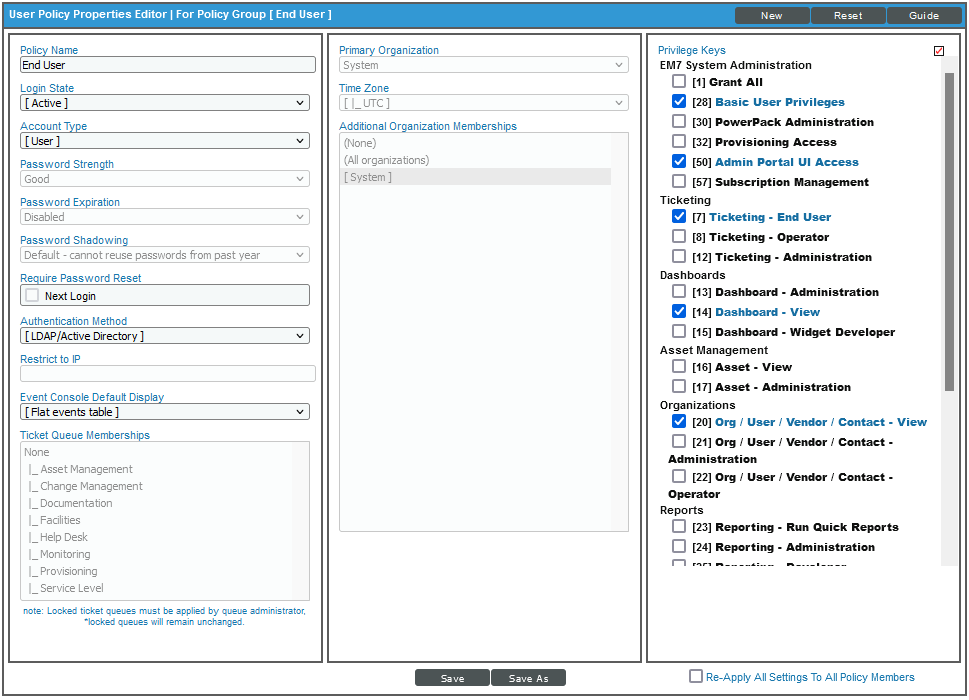Open the Time Zone dropdown
The image size is (969, 700).
click(483, 103)
